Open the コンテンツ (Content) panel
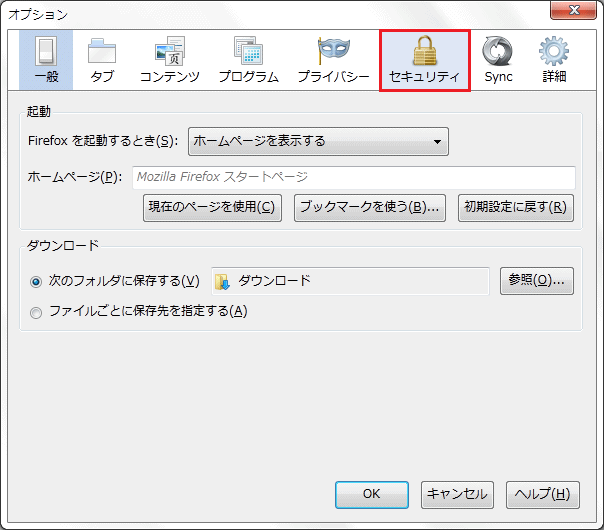This screenshot has height=530, width=604. coord(170,60)
